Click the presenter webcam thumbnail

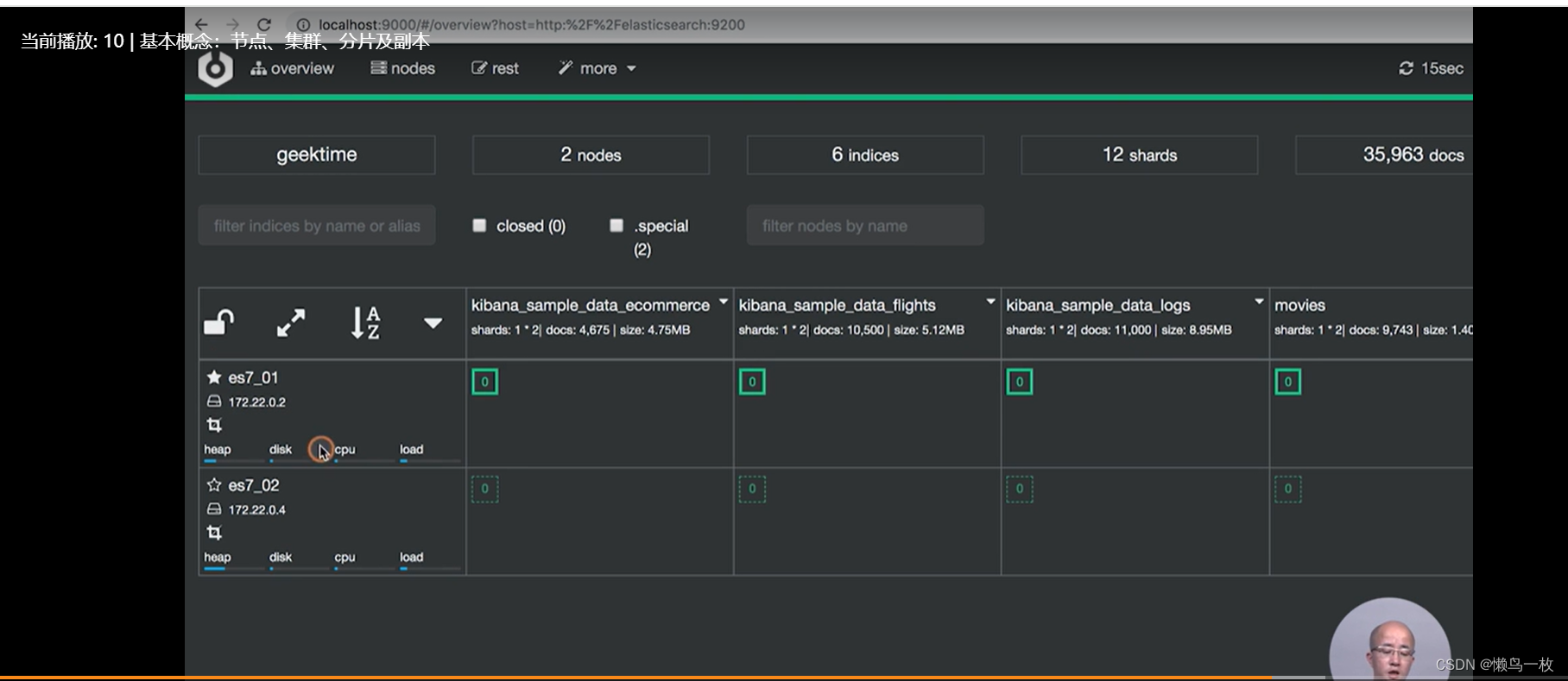tap(1389, 639)
